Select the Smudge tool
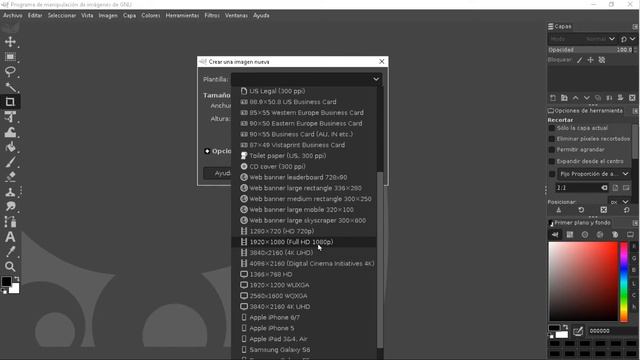640x360 pixels. pyautogui.click(x=10, y=207)
